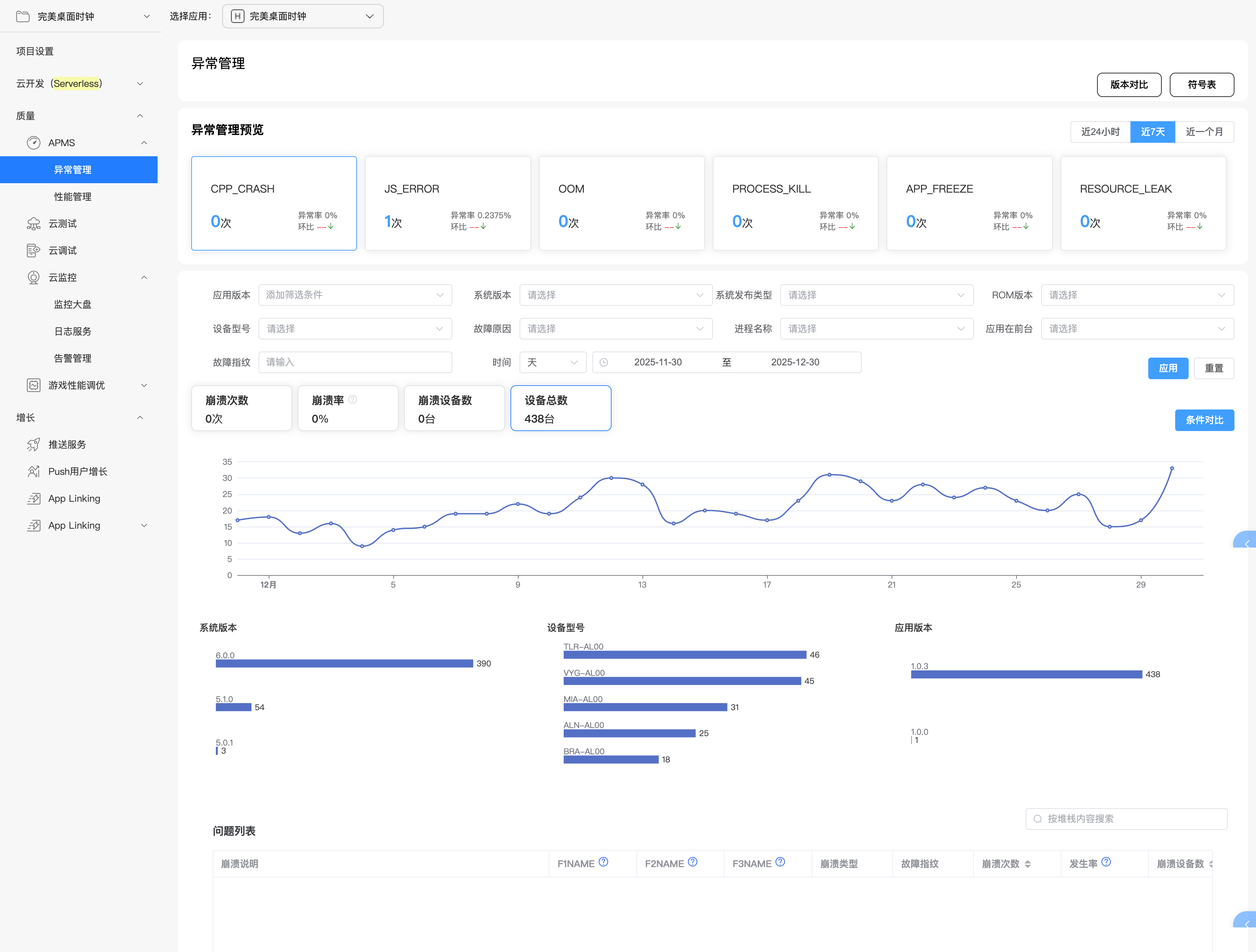Click the search icon in 按堆栈内容搜索 box
Screen dimensions: 1256x952
(1037, 819)
